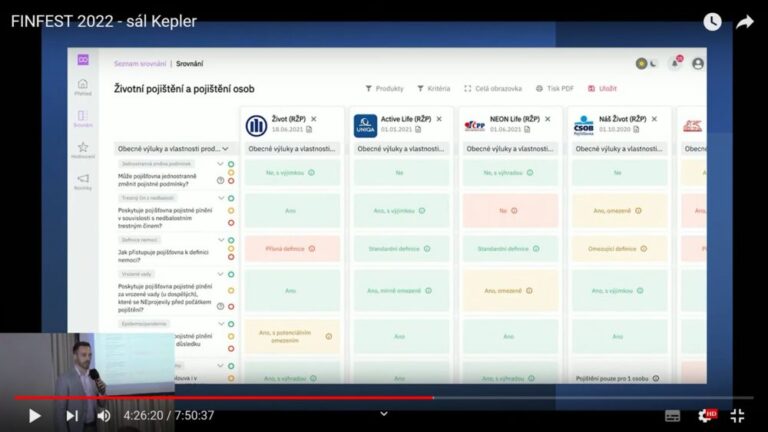Go back to Seznam srovnání breadcrumb

coord(140,64)
